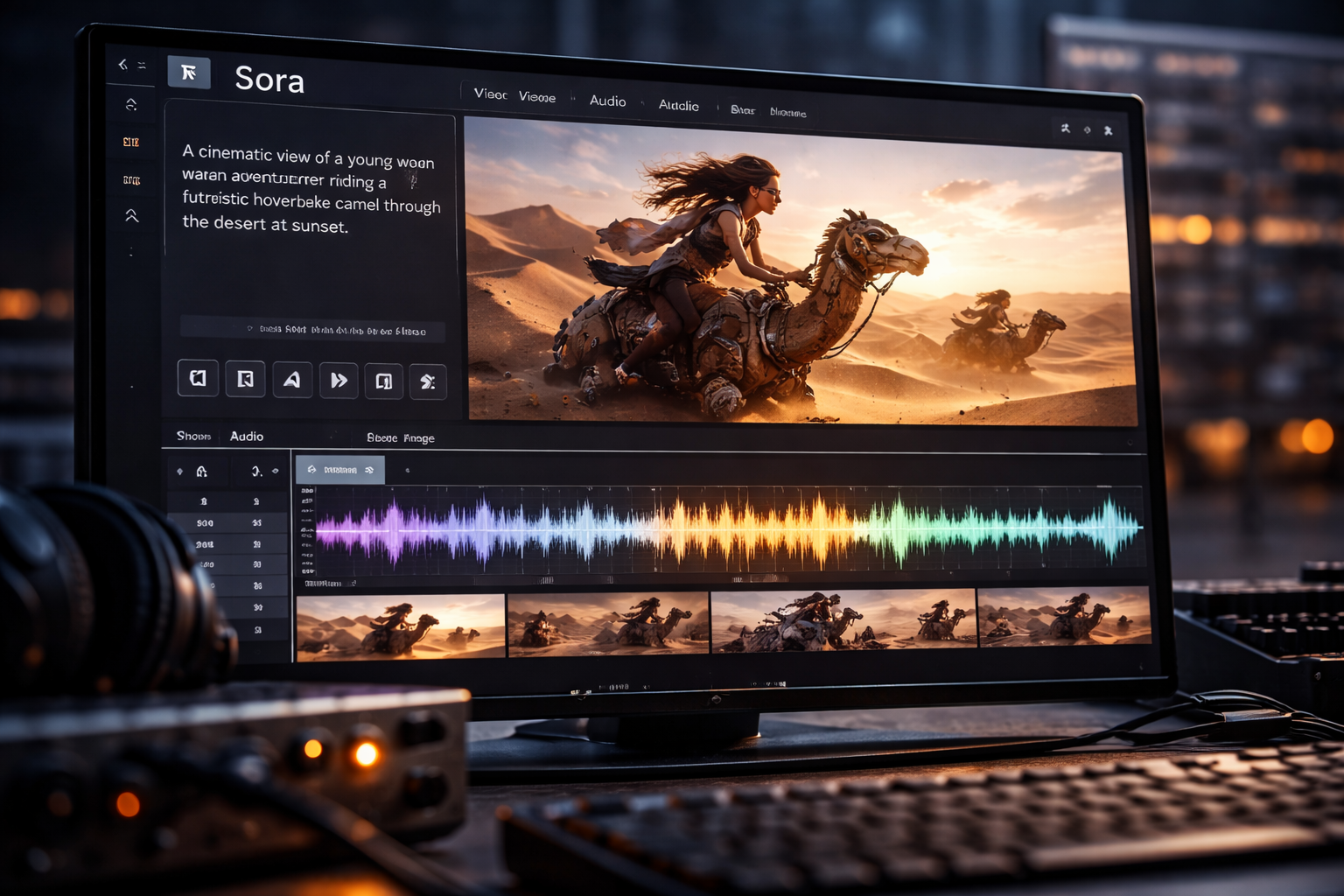This screenshot has width=1344, height=896.
Task: Click the icon at the start of the highlighted clip tab
Action: (311, 470)
